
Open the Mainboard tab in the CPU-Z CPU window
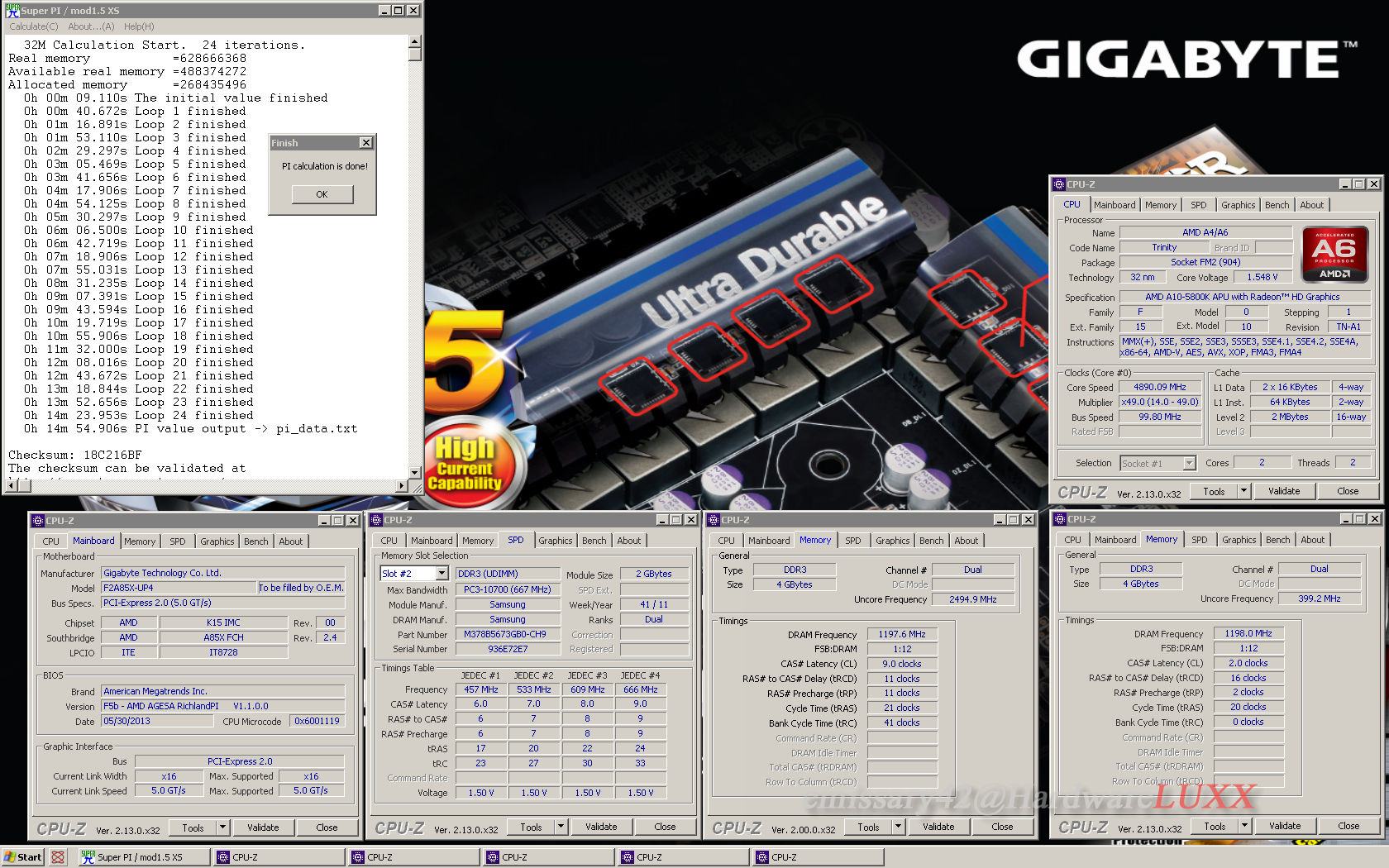(1114, 205)
